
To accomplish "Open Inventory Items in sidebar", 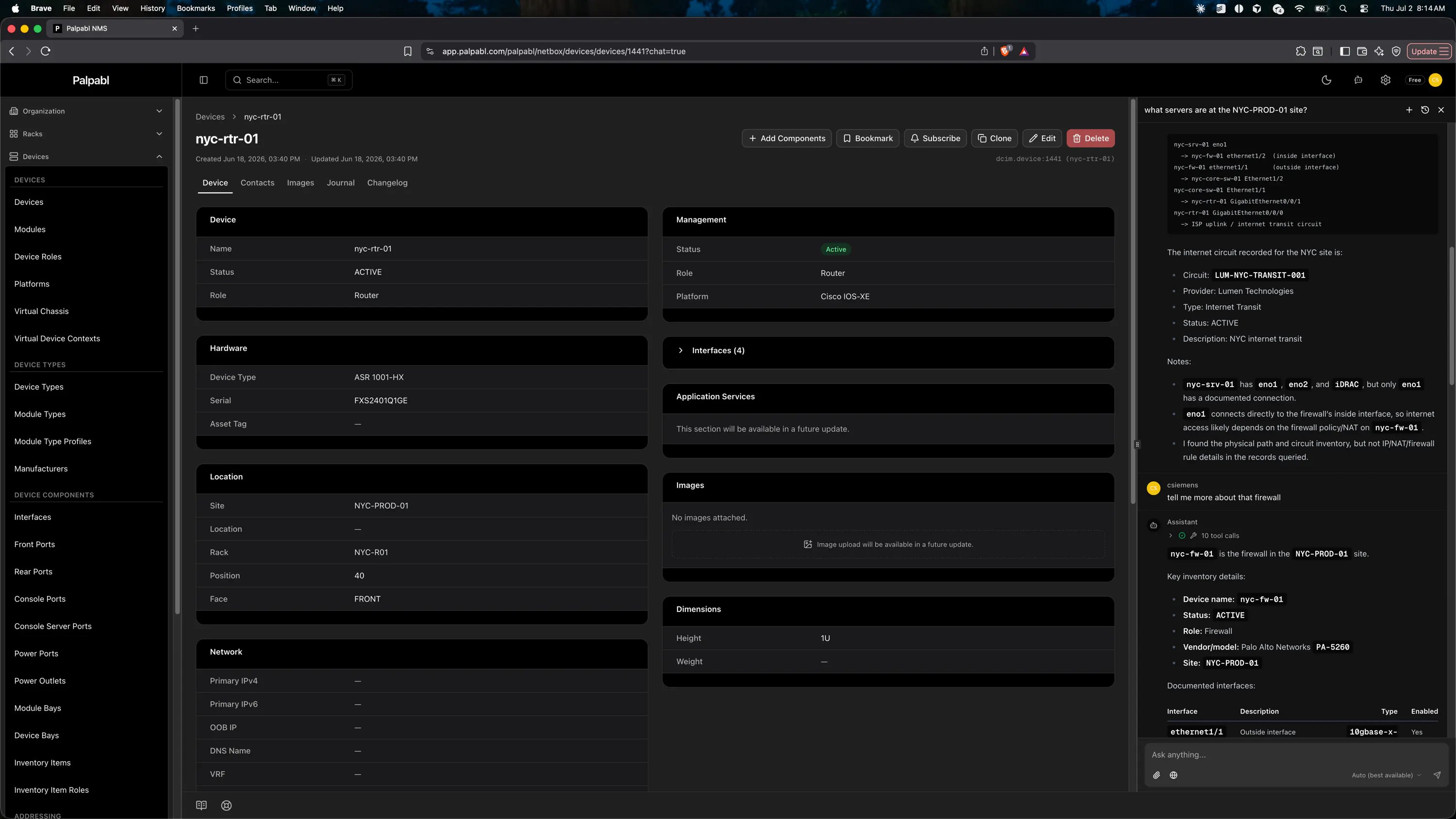I will click(42, 763).
